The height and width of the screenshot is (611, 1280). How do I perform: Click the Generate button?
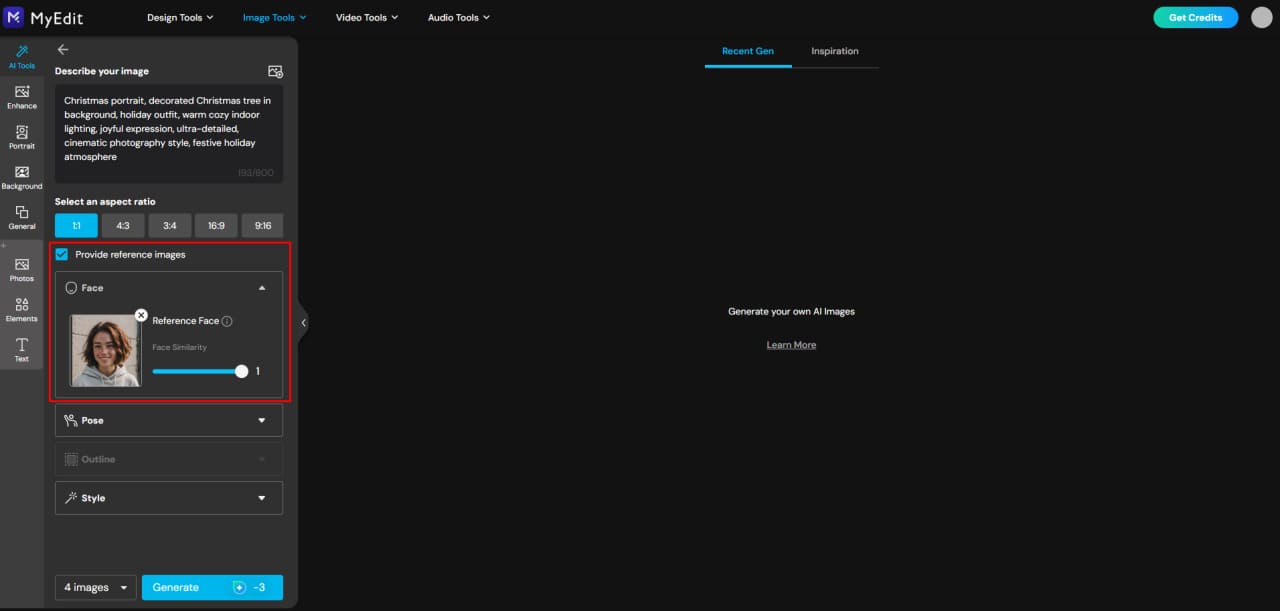(212, 587)
